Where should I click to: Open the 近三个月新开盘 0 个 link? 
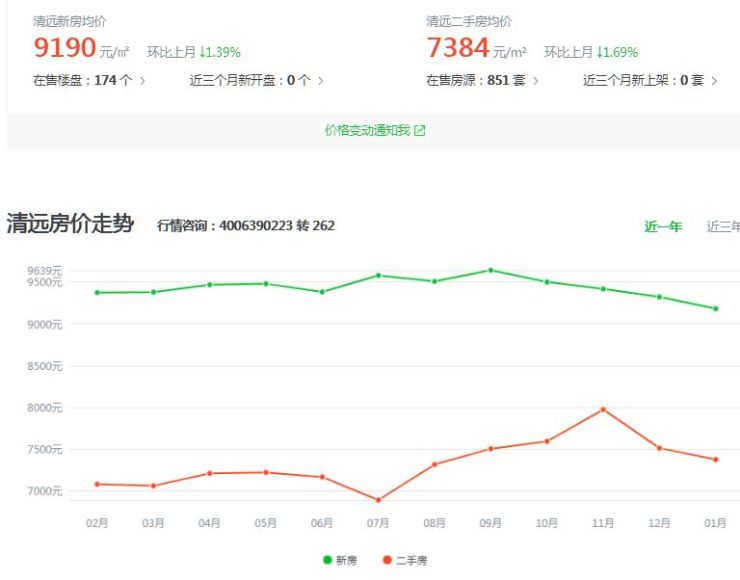256,80
